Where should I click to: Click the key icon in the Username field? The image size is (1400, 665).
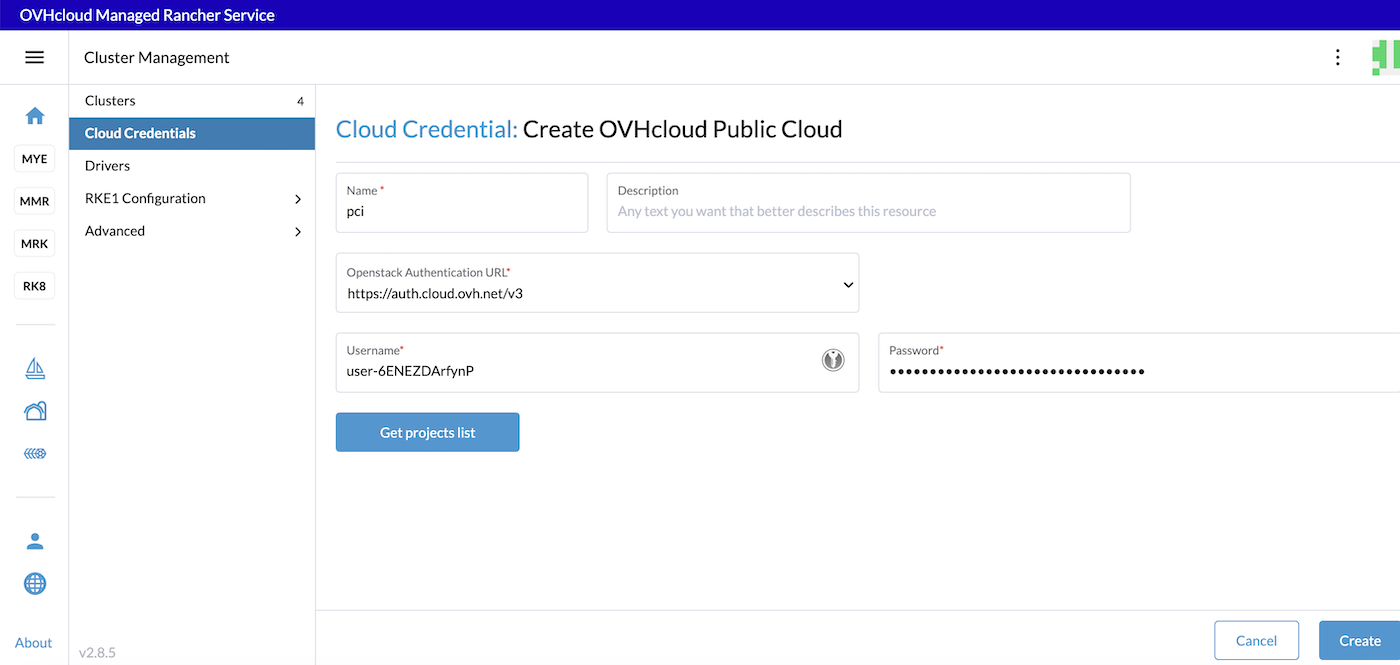(x=833, y=359)
